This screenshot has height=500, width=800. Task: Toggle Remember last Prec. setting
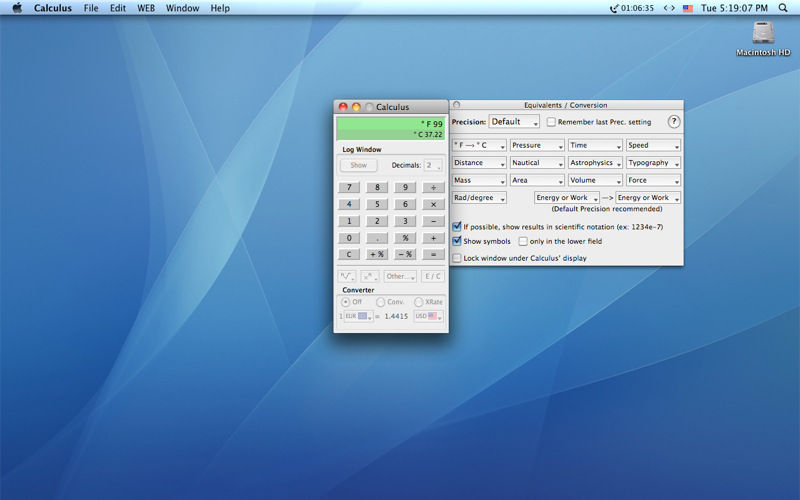click(551, 122)
